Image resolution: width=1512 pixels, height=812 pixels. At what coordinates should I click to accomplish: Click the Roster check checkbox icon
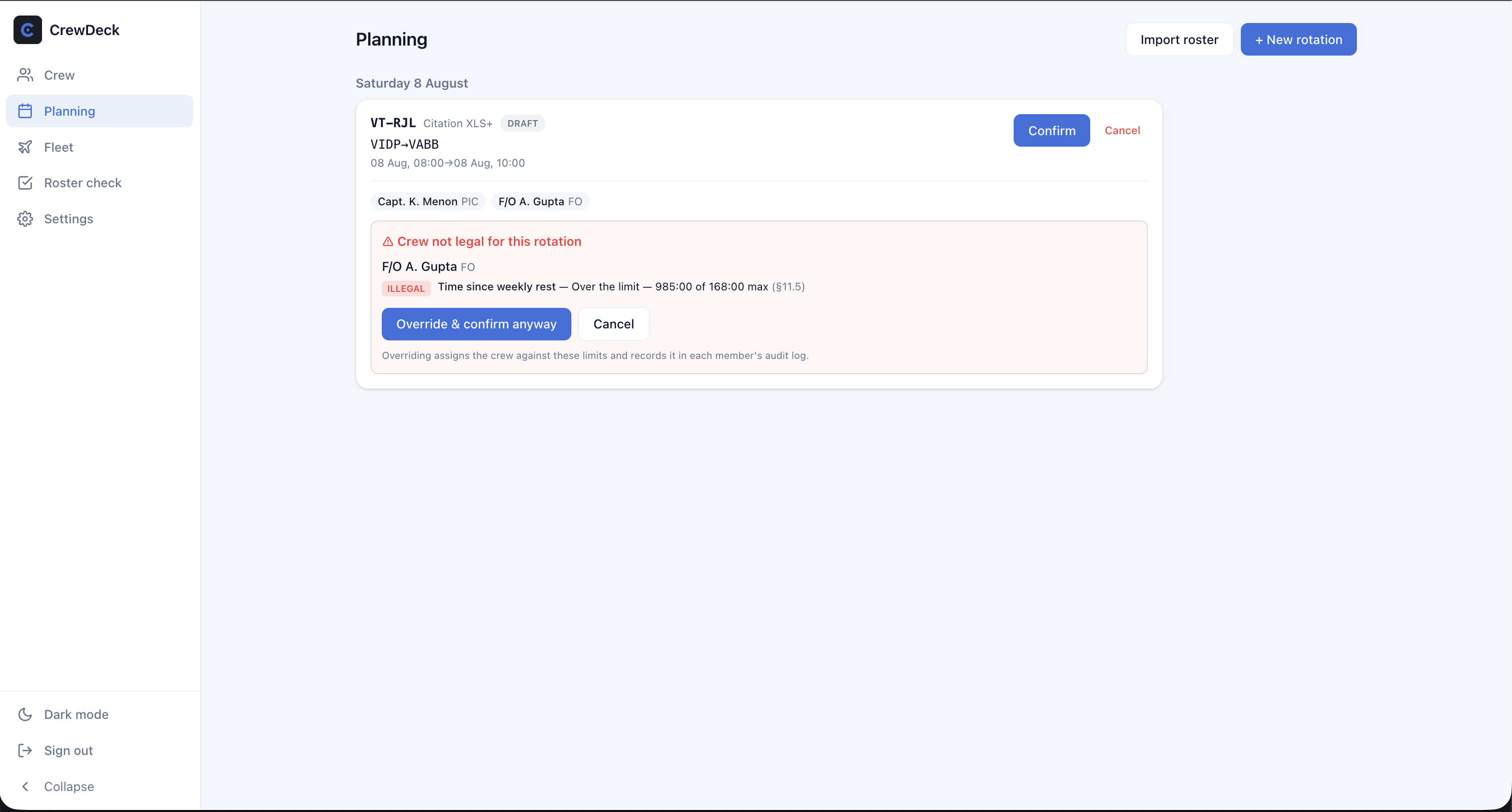pos(25,183)
